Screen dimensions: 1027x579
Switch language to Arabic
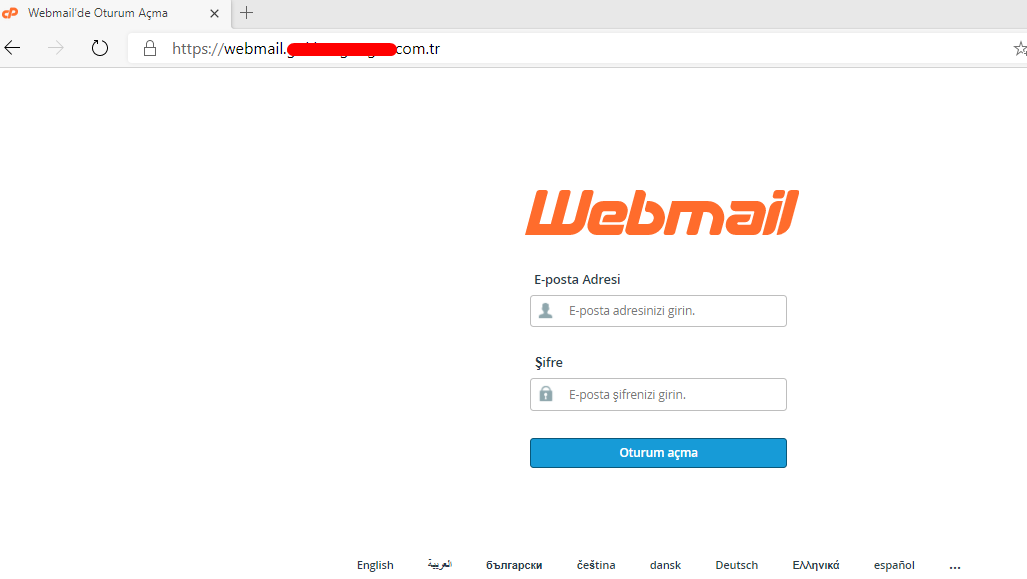tap(439, 564)
